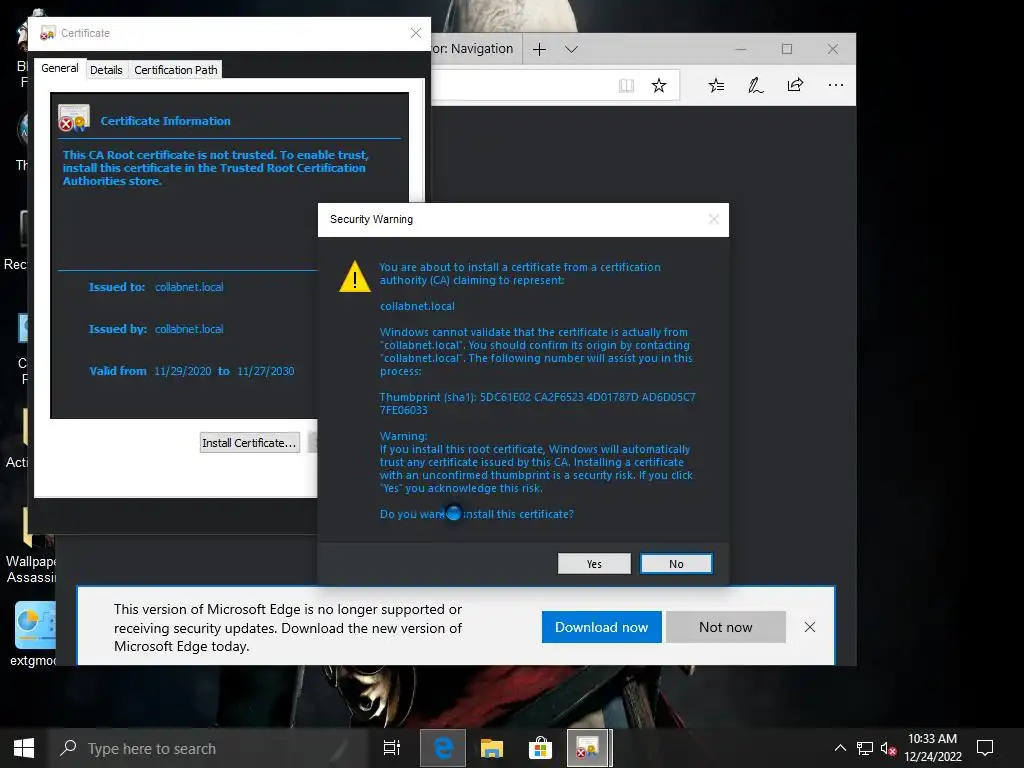This screenshot has width=1024, height=768.
Task: Click the untrusted certificate information icon
Action: (x=73, y=118)
